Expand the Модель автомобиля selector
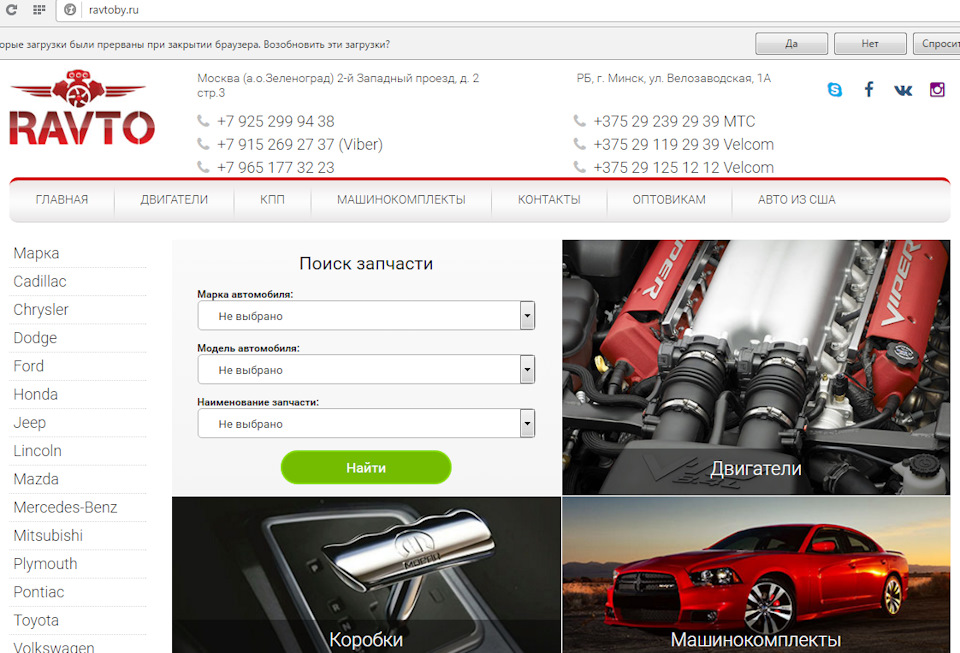The height and width of the screenshot is (653, 960). click(x=366, y=369)
